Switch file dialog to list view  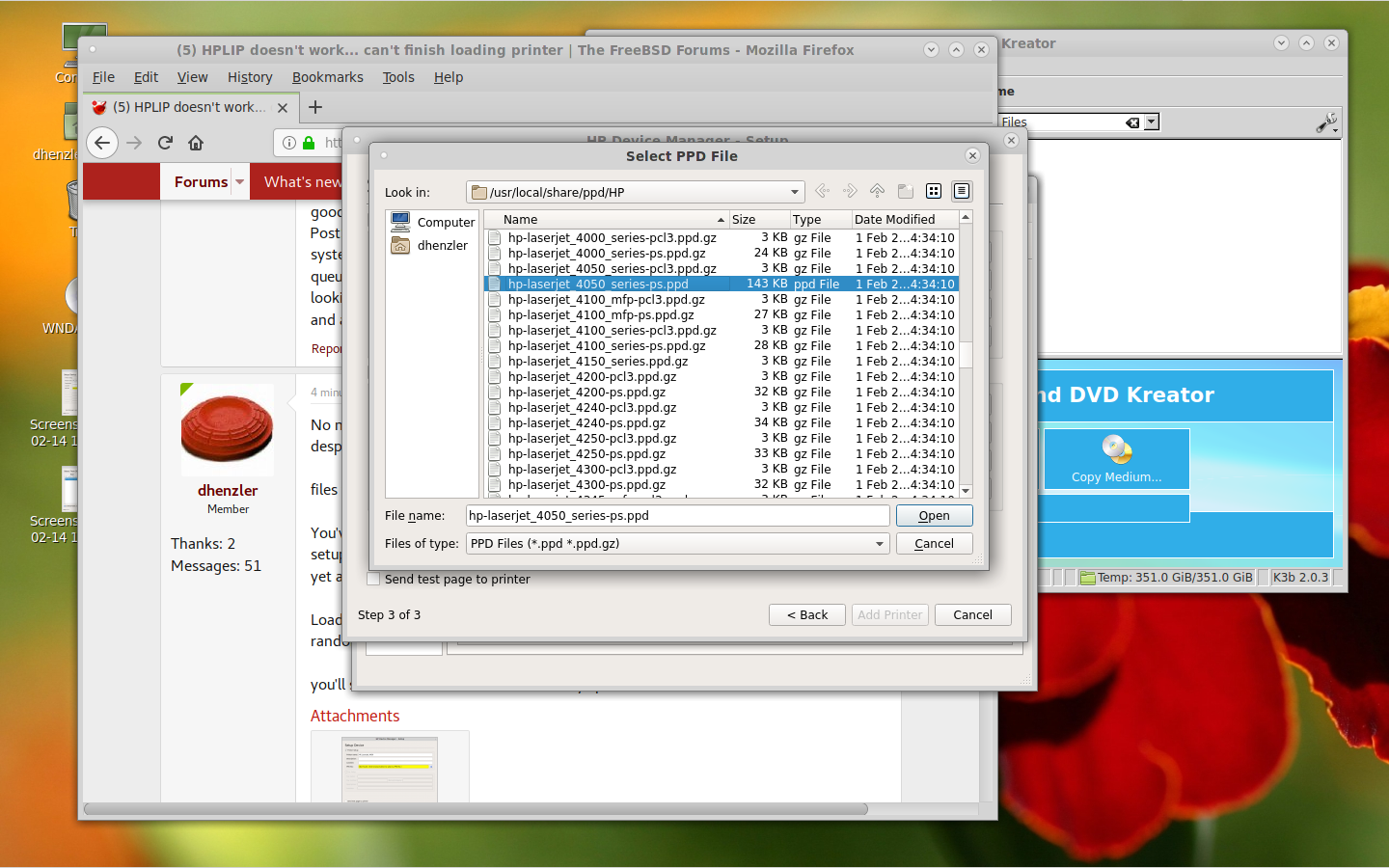tap(934, 191)
